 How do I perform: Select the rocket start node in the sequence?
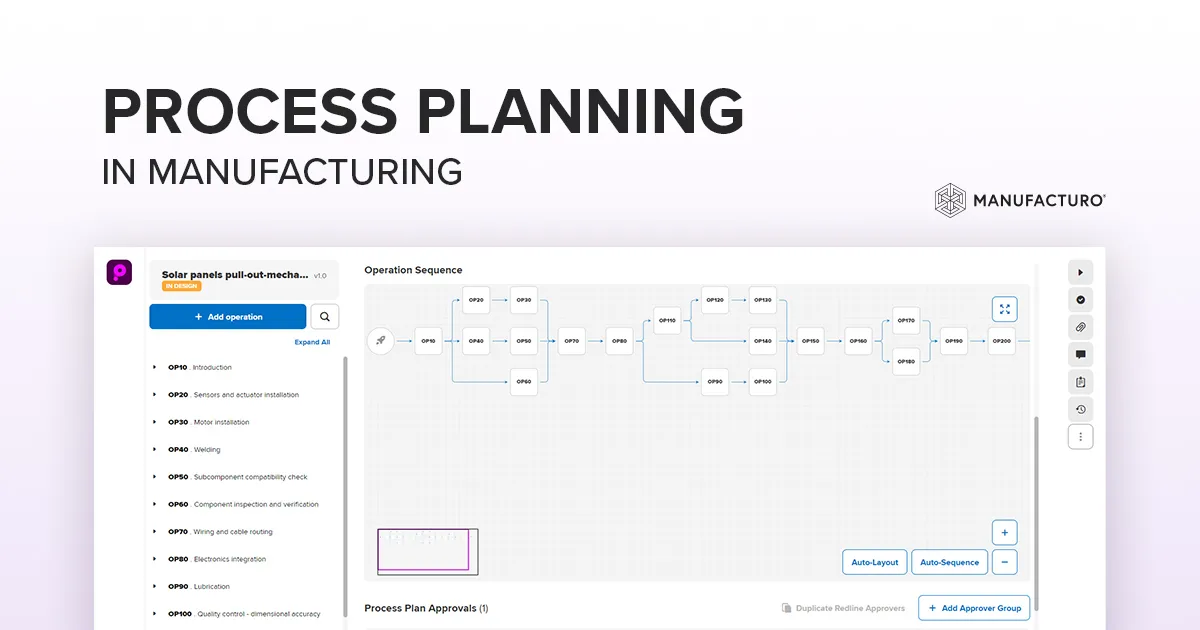(x=381, y=340)
